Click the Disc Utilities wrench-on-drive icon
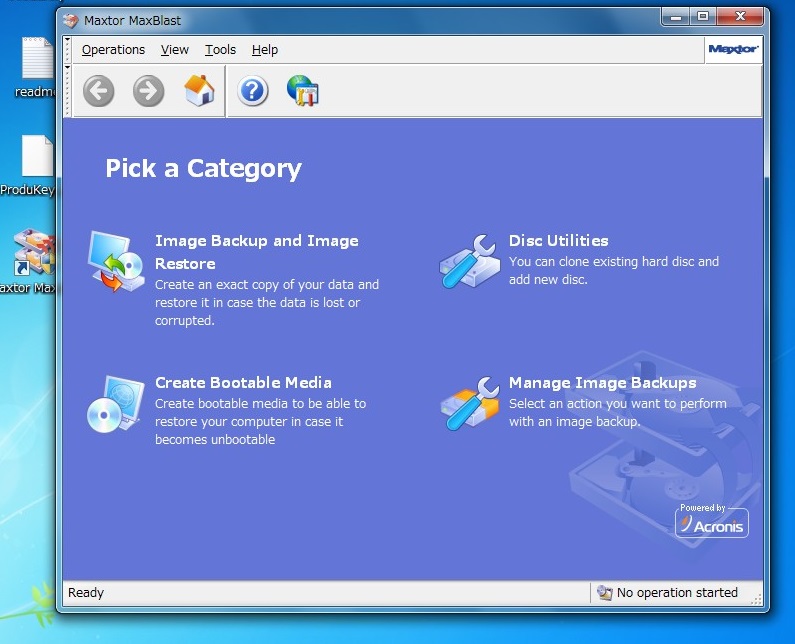This screenshot has height=644, width=795. tap(469, 262)
